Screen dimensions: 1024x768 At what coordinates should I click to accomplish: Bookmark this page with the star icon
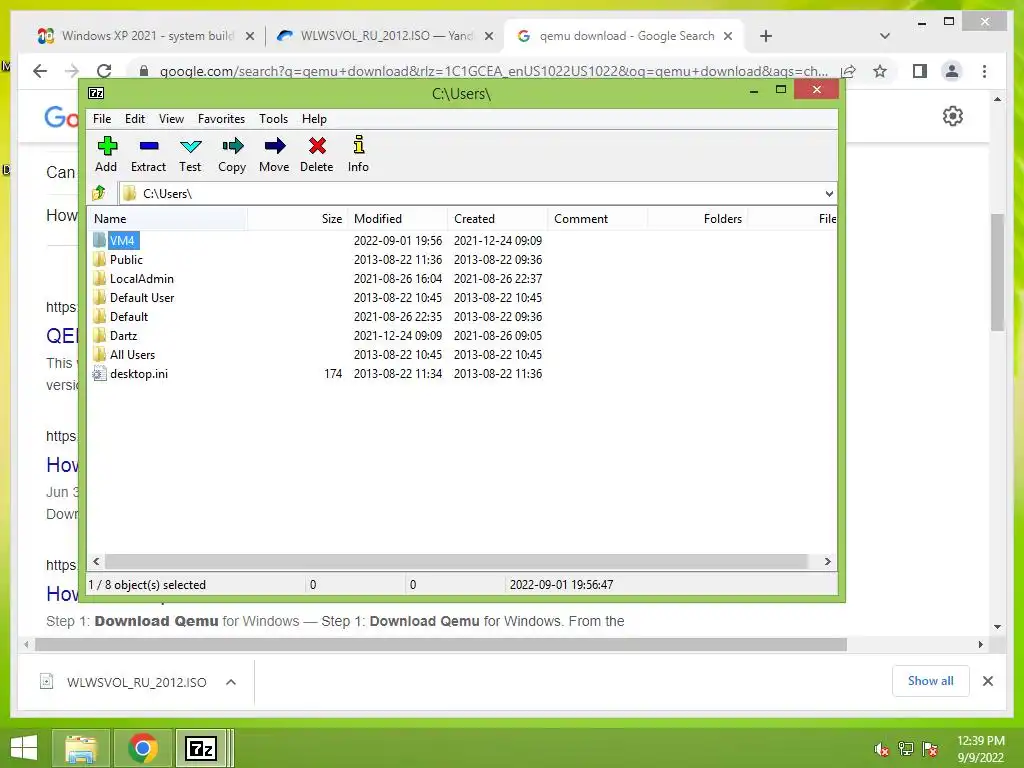point(880,71)
